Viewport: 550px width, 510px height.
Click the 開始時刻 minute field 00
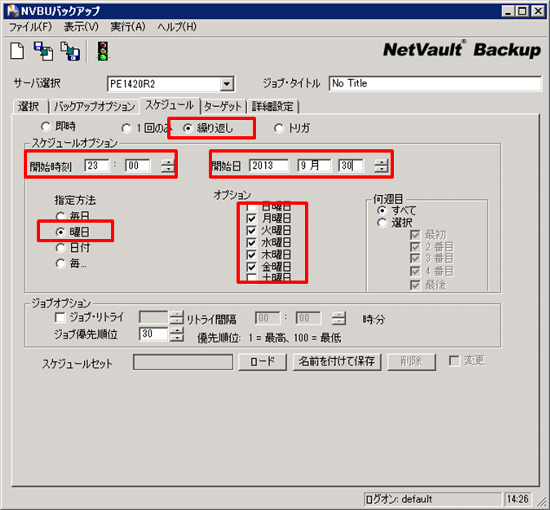[x=138, y=165]
